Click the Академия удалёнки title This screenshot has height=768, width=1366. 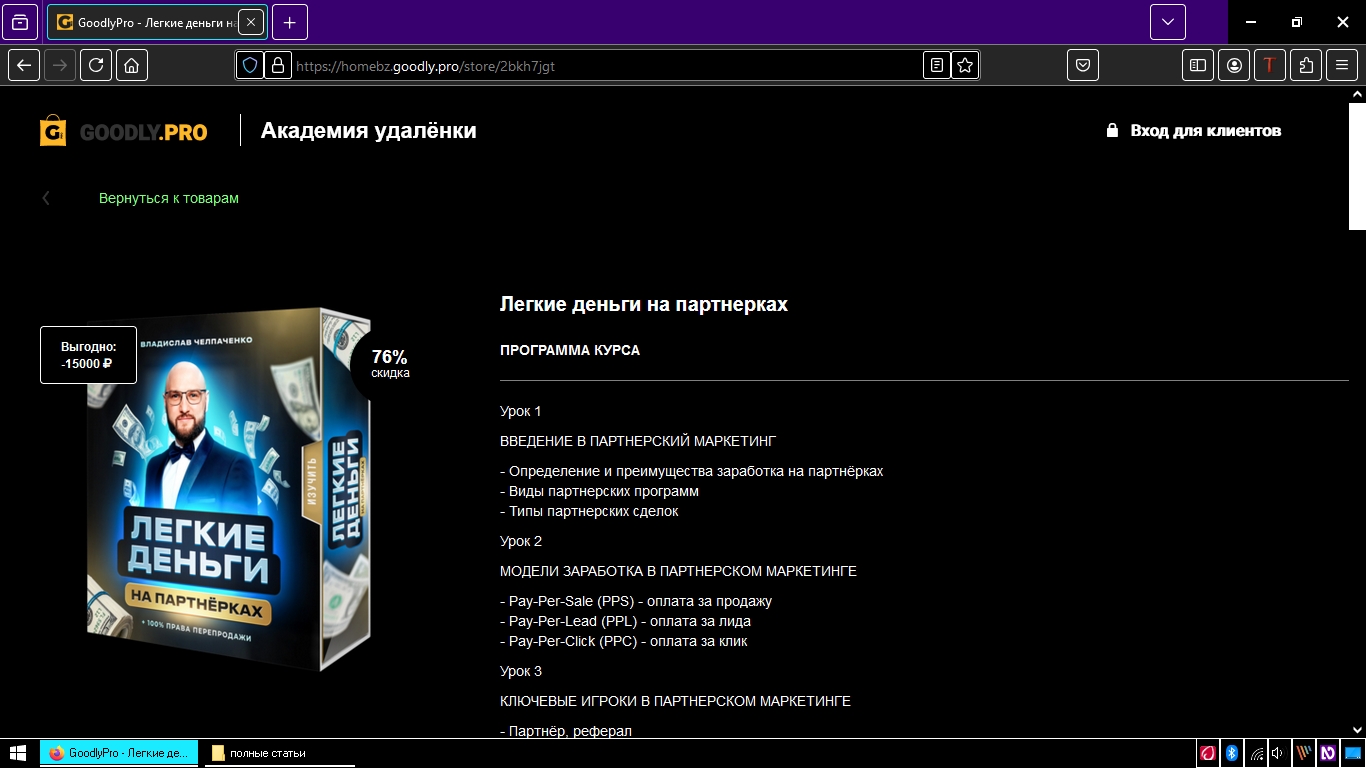[x=368, y=131]
